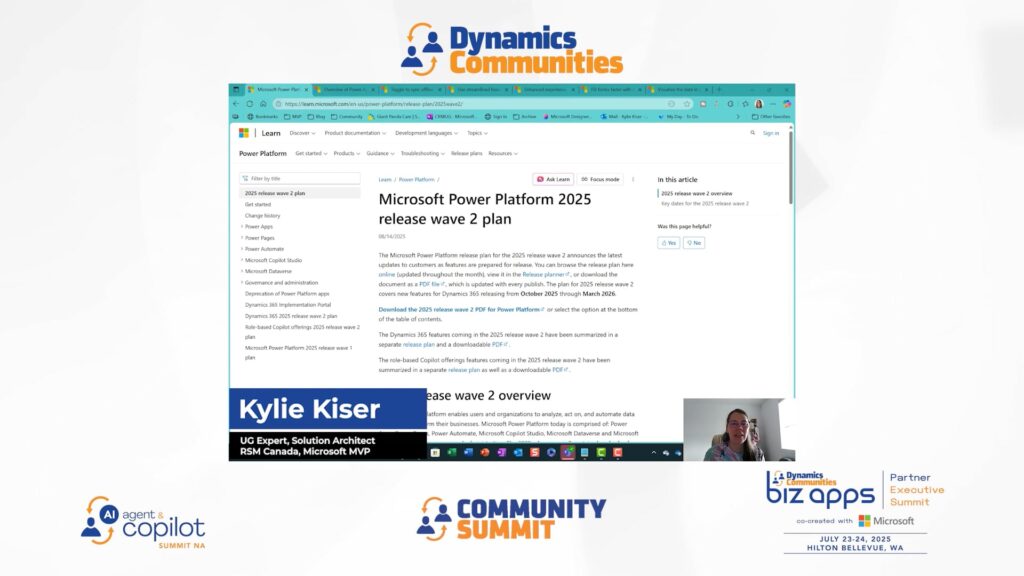Expand the Power Apps tree node
The height and width of the screenshot is (576, 1024).
click(x=242, y=227)
